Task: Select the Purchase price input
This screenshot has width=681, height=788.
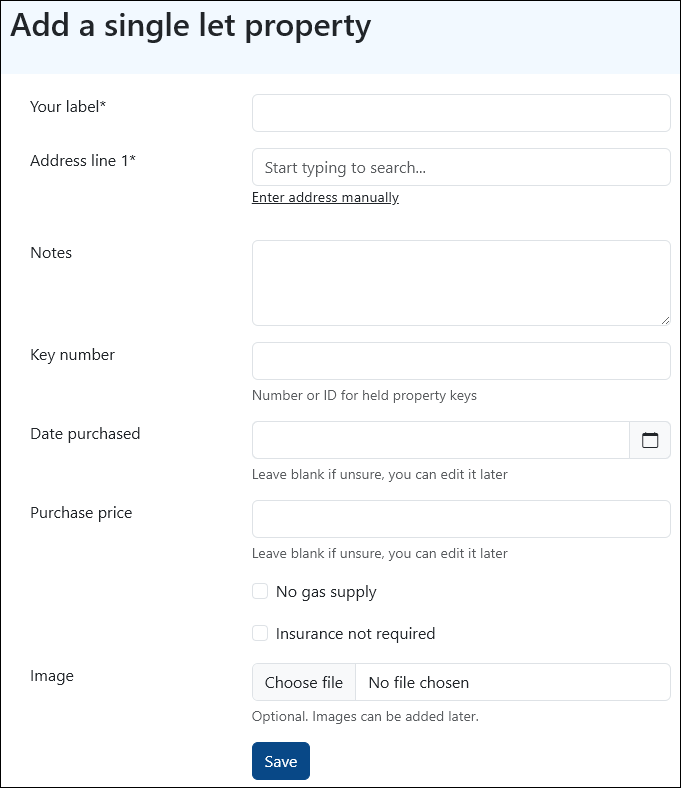Action: 461,519
